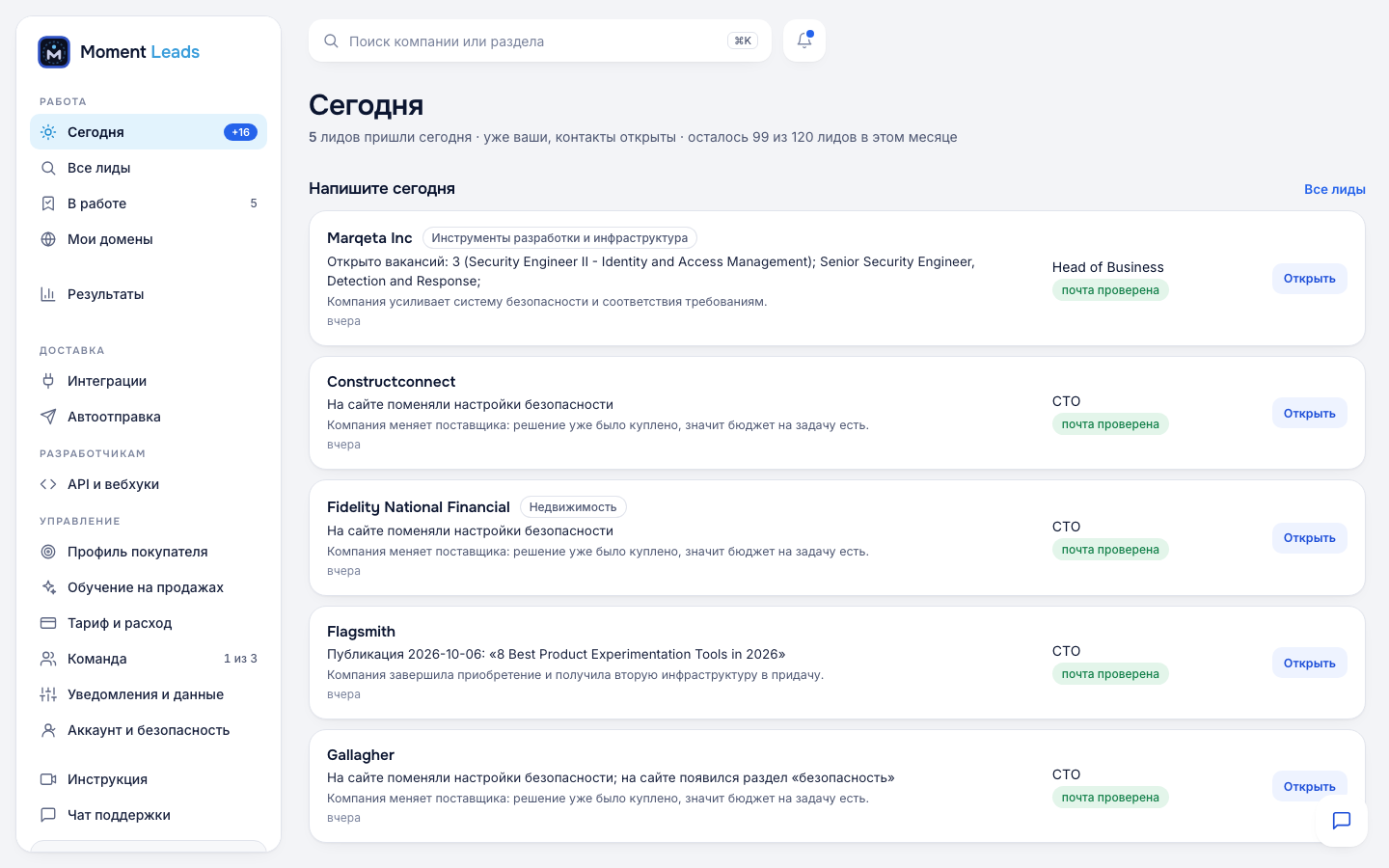The height and width of the screenshot is (868, 1389).
Task: Click the sparkle icon beside Обучение на продажах
Action: click(48, 587)
